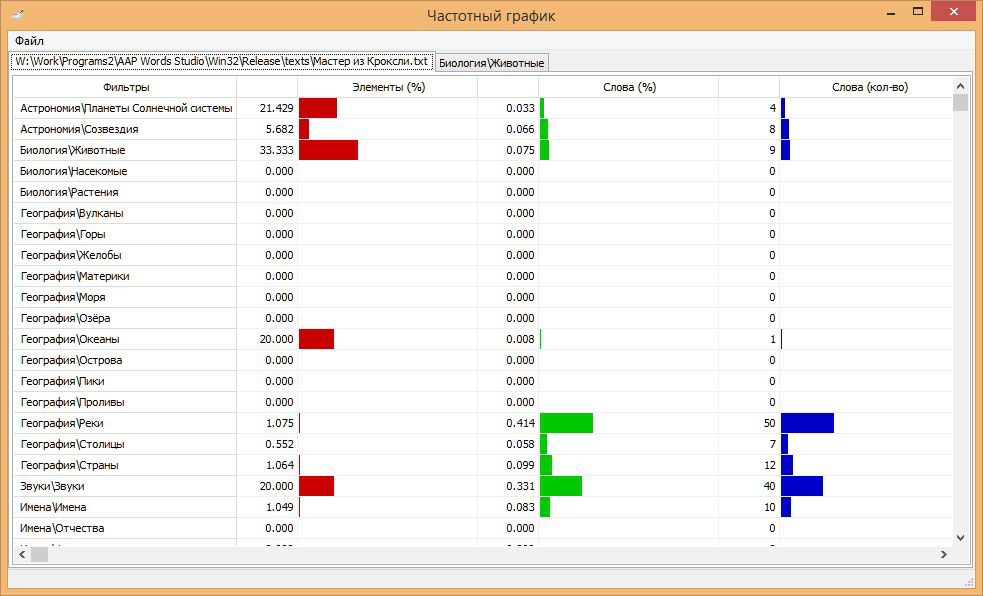Click the horizontal scrollbar thumb

pyautogui.click(x=40, y=554)
